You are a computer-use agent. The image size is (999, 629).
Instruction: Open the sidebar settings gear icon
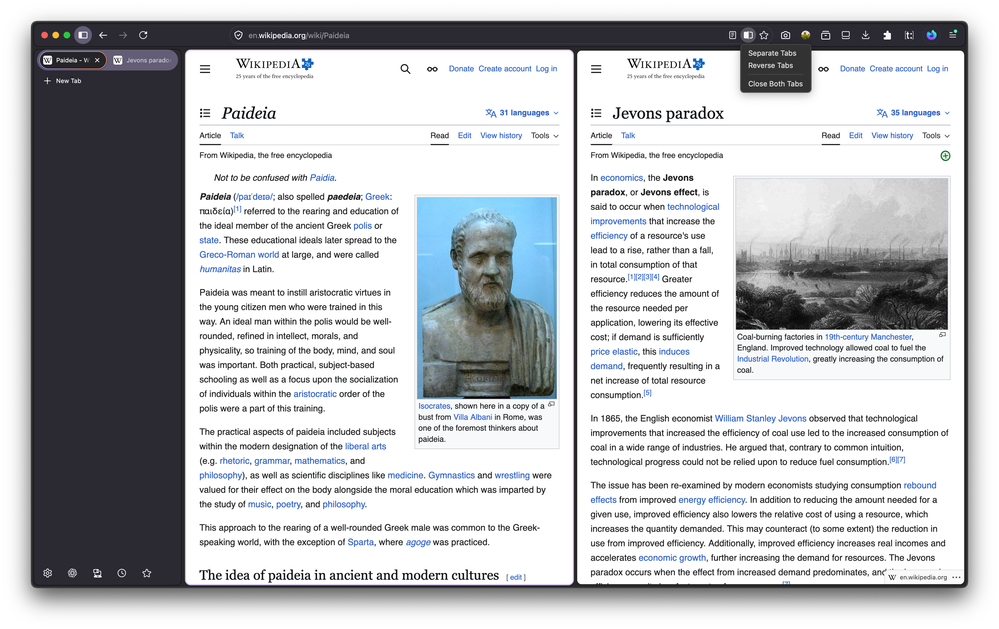click(x=48, y=573)
